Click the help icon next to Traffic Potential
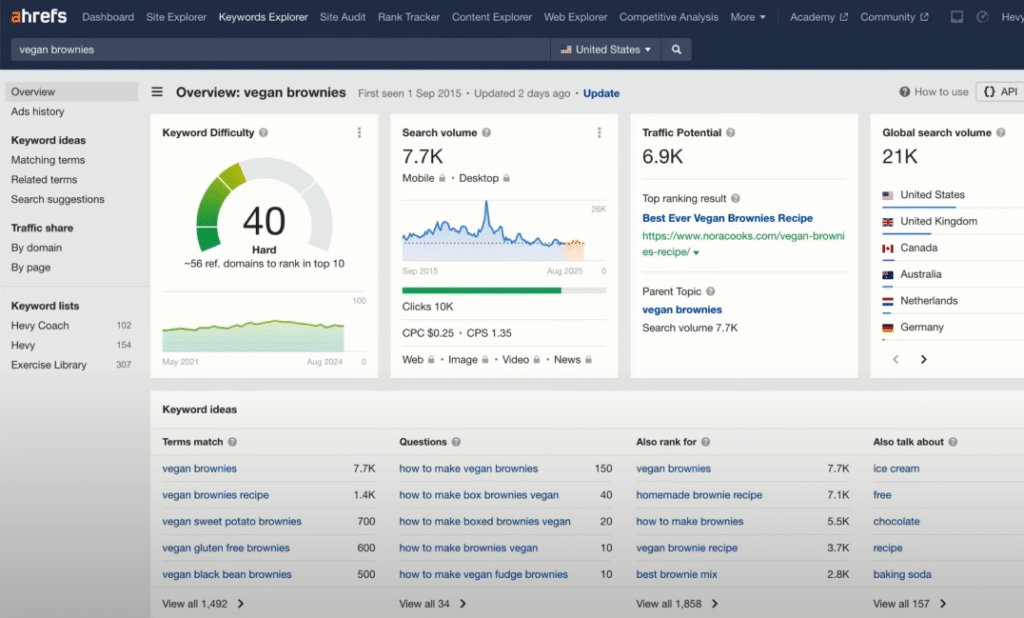This screenshot has width=1024, height=618. 731,133
